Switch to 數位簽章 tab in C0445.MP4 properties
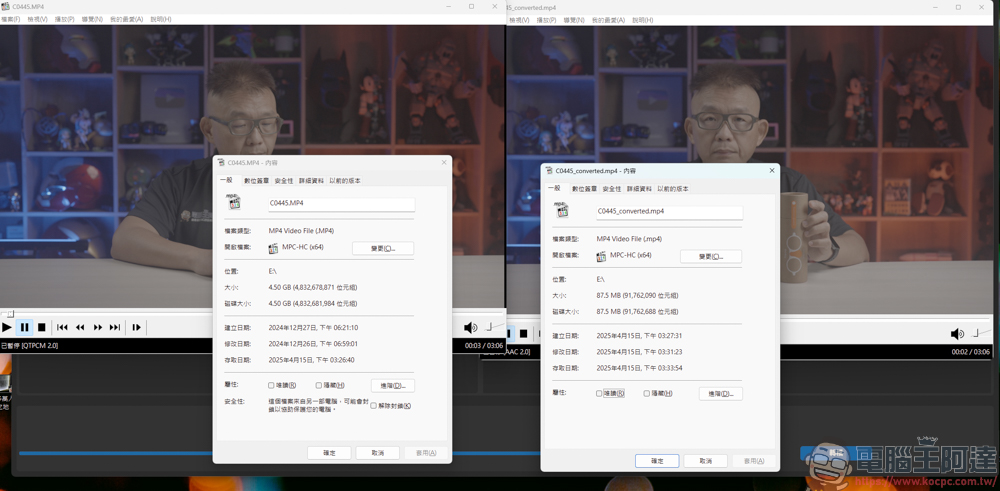The image size is (1000, 491). (256, 180)
